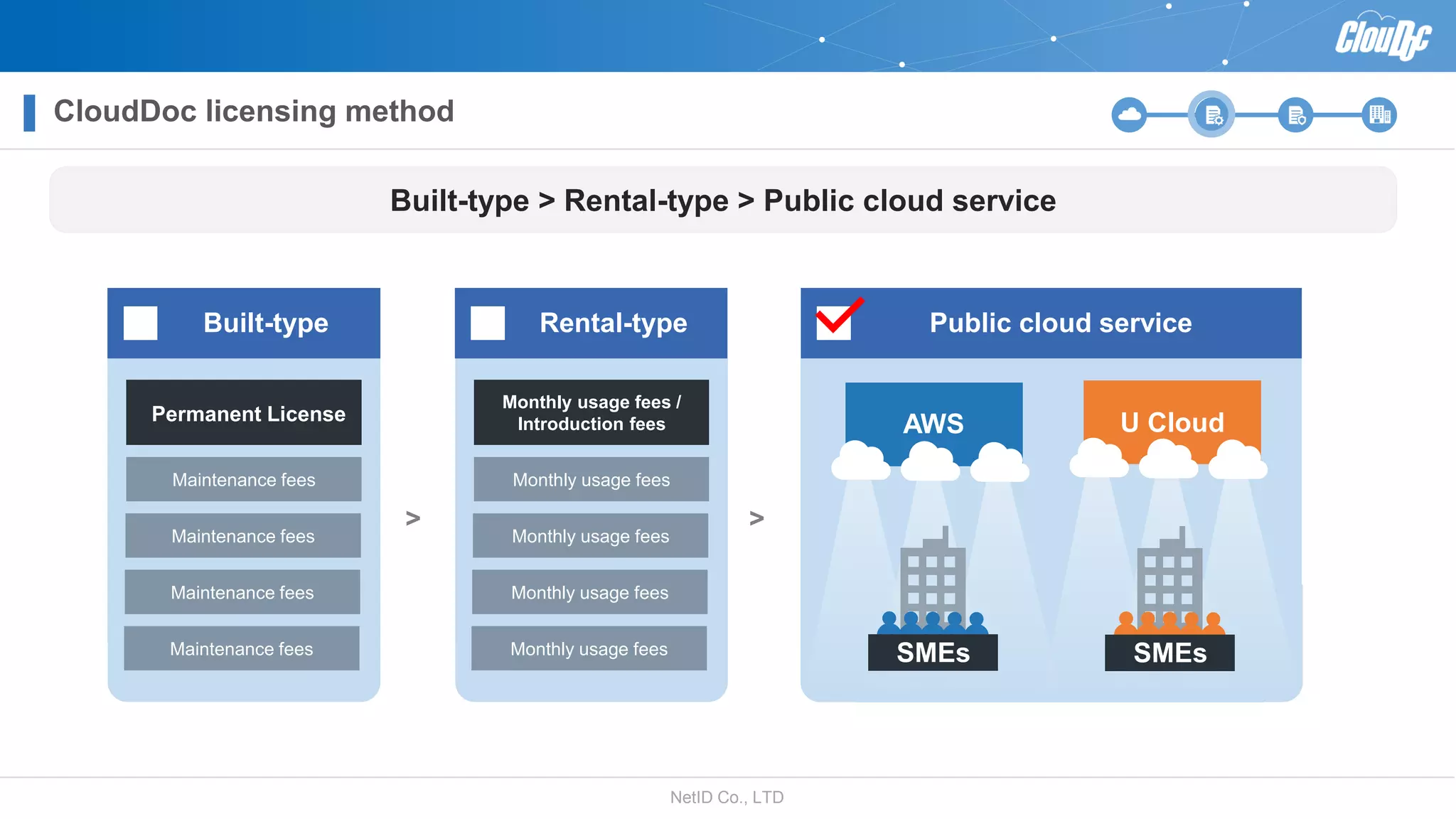Click the SMEs label under U Cloud
1456x819 pixels.
[1169, 653]
